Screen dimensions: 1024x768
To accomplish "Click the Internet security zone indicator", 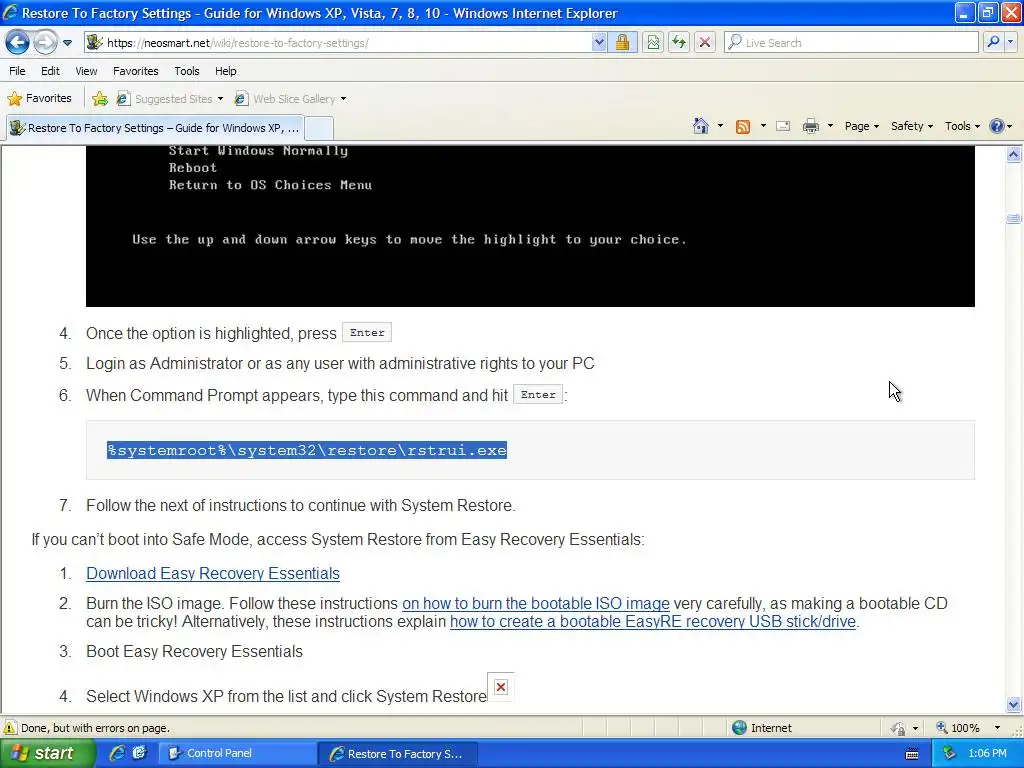I will (x=761, y=728).
